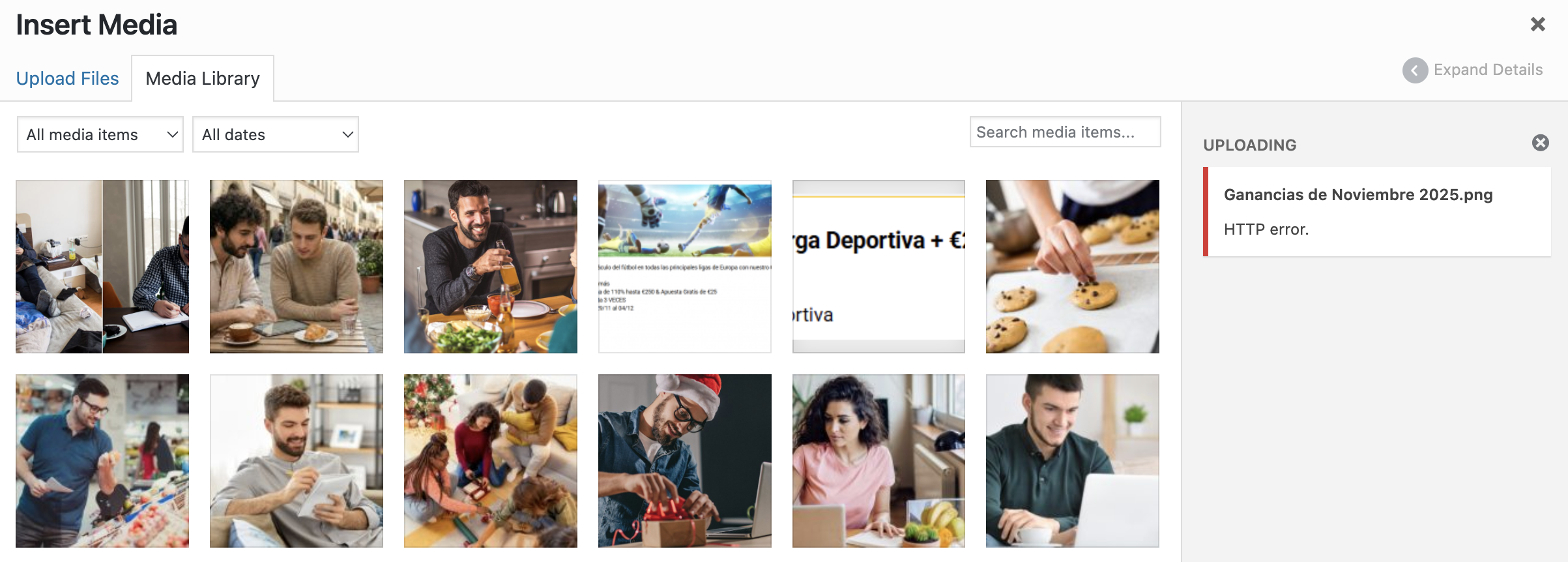
Task: Click the Search media items field
Action: coord(1065,132)
